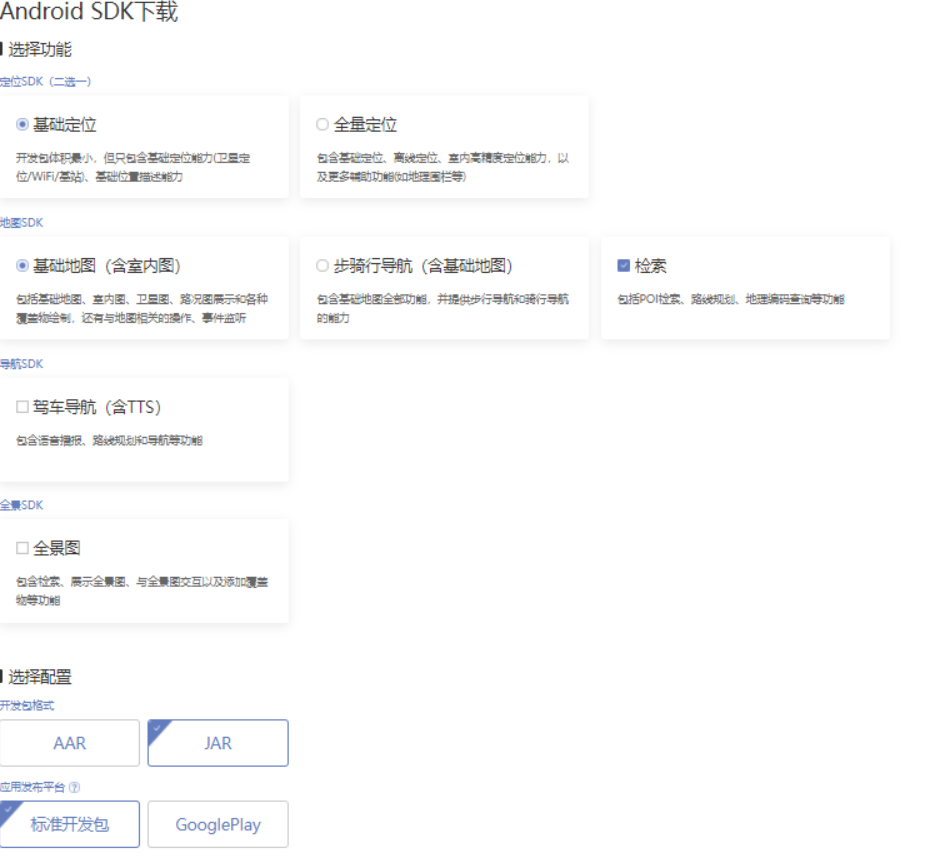Click the 全景图 feature card

(145, 570)
